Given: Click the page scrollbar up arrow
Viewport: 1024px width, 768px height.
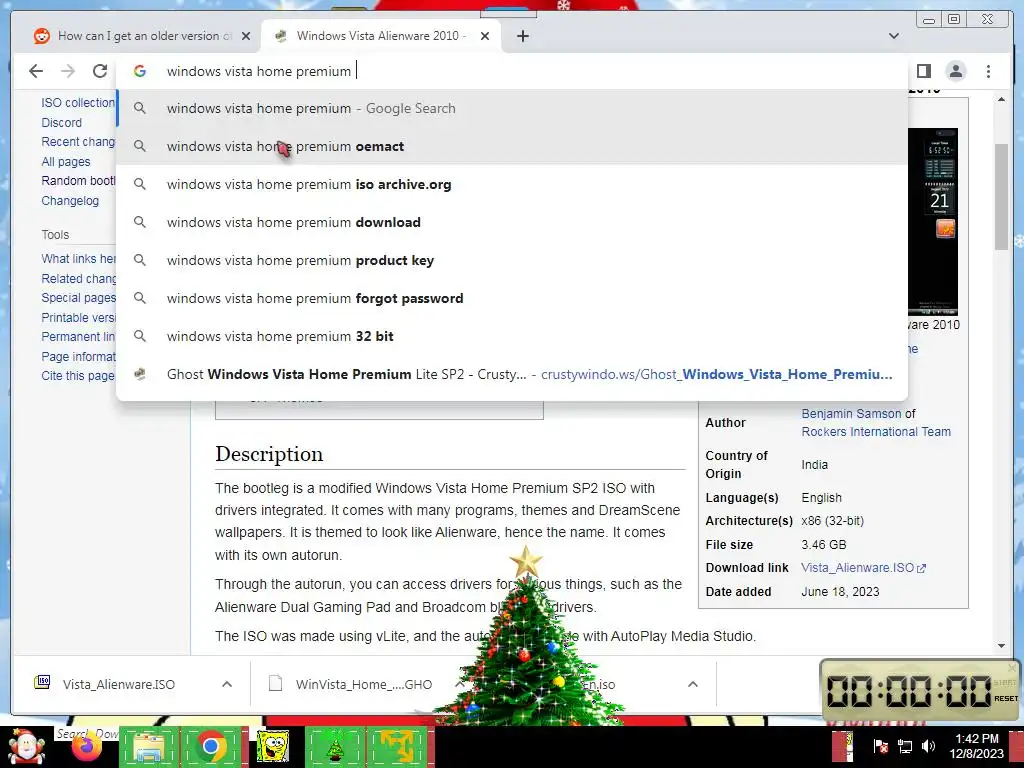Looking at the screenshot, I should [x=1001, y=99].
